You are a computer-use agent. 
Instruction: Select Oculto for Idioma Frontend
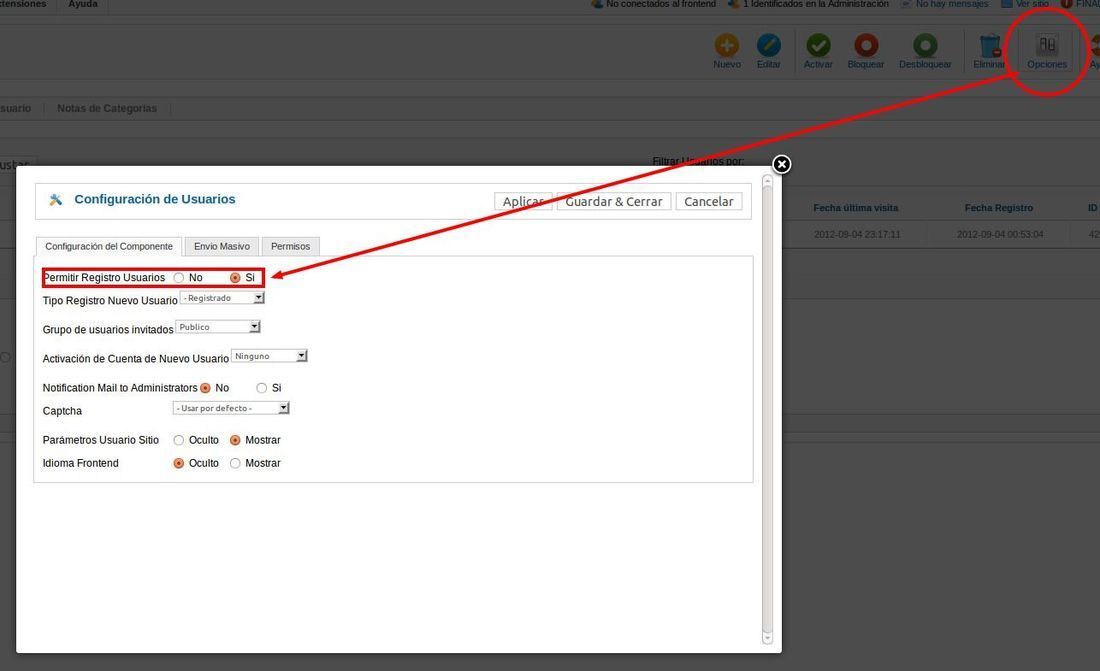tap(179, 463)
